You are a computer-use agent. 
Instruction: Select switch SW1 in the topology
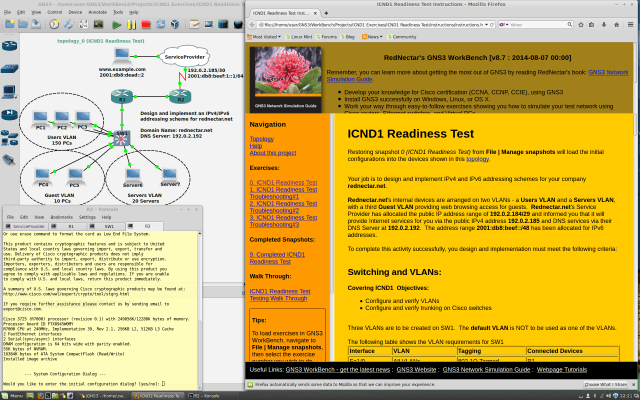(122, 138)
